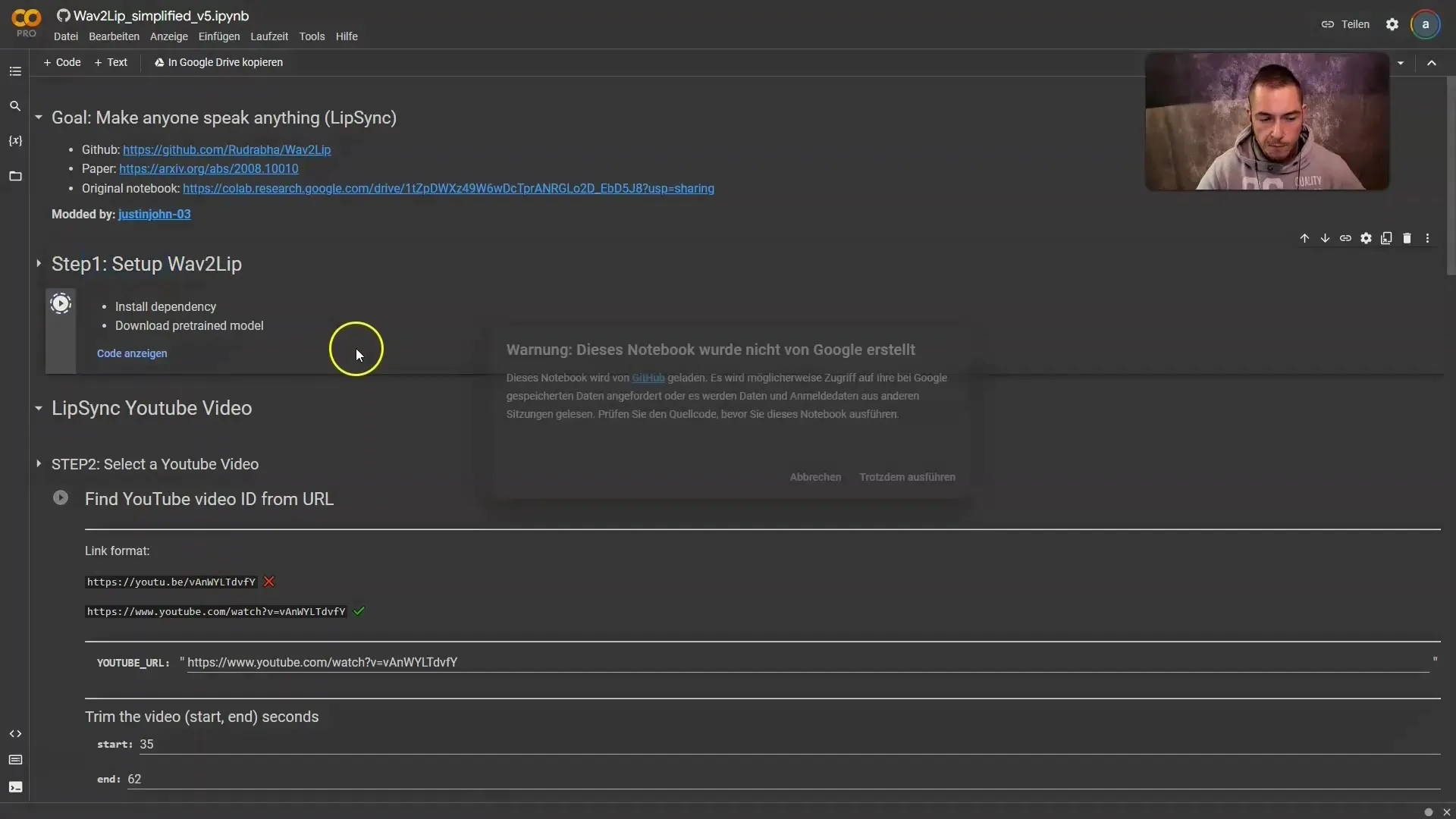The height and width of the screenshot is (819, 1456).
Task: Open the Datei menu
Action: tap(66, 36)
